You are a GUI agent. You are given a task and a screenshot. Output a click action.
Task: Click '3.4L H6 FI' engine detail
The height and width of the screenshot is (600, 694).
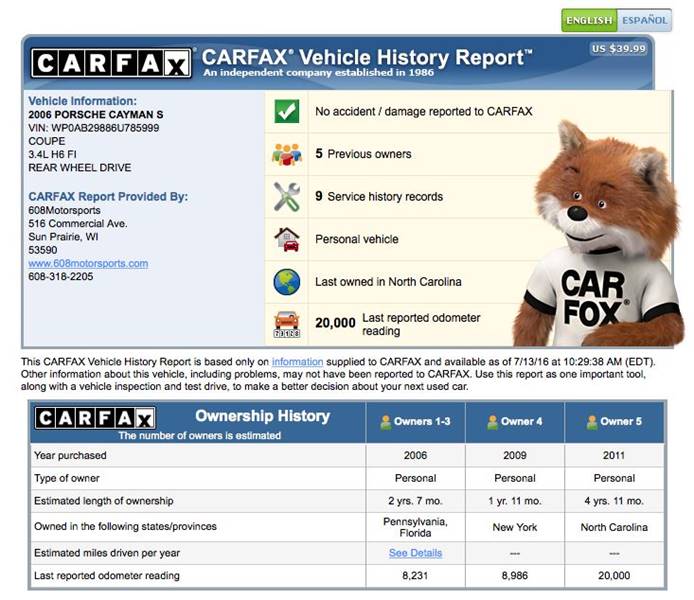tap(52, 154)
